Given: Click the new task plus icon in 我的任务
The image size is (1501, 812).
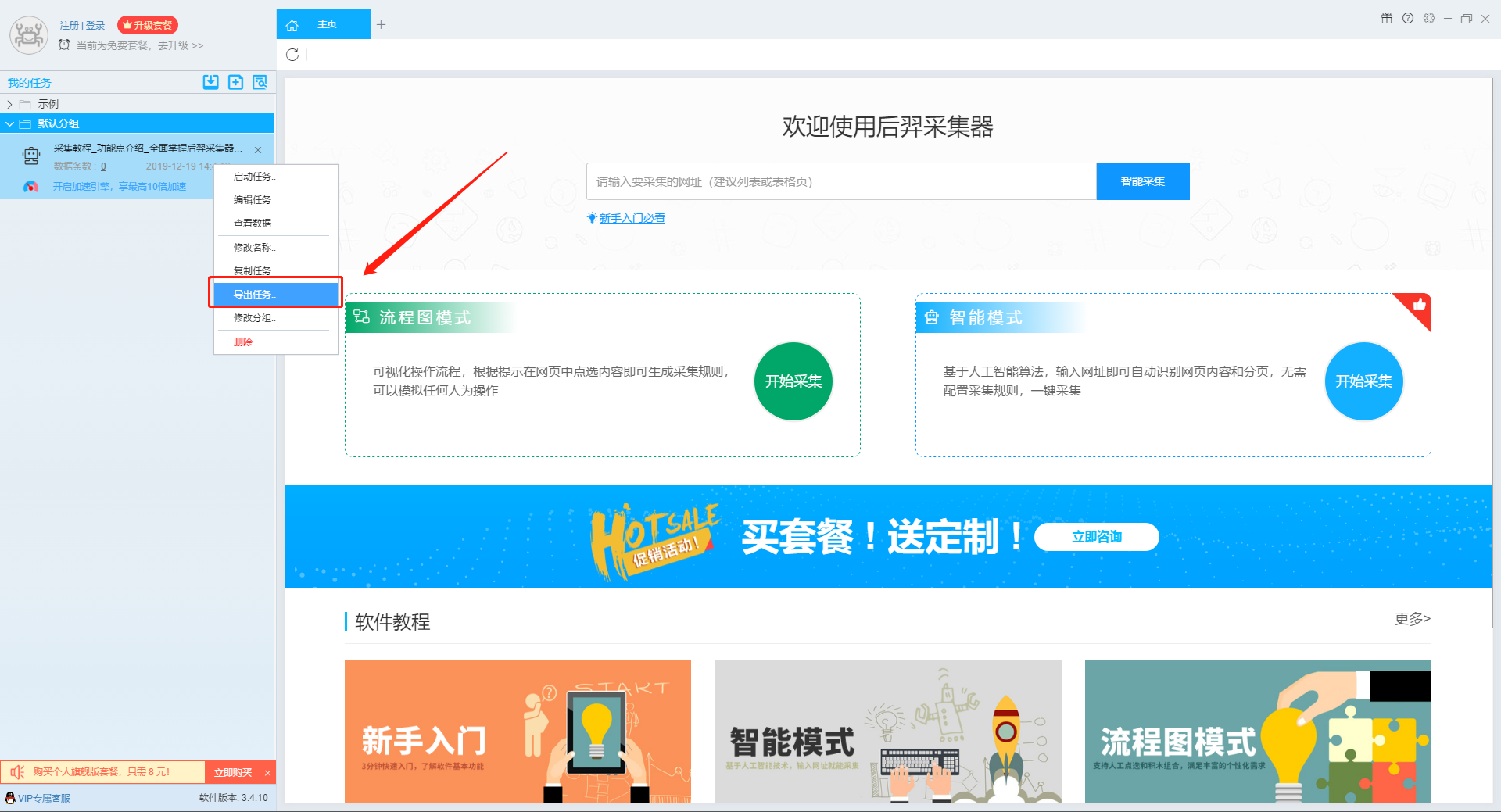Looking at the screenshot, I should pyautogui.click(x=235, y=82).
